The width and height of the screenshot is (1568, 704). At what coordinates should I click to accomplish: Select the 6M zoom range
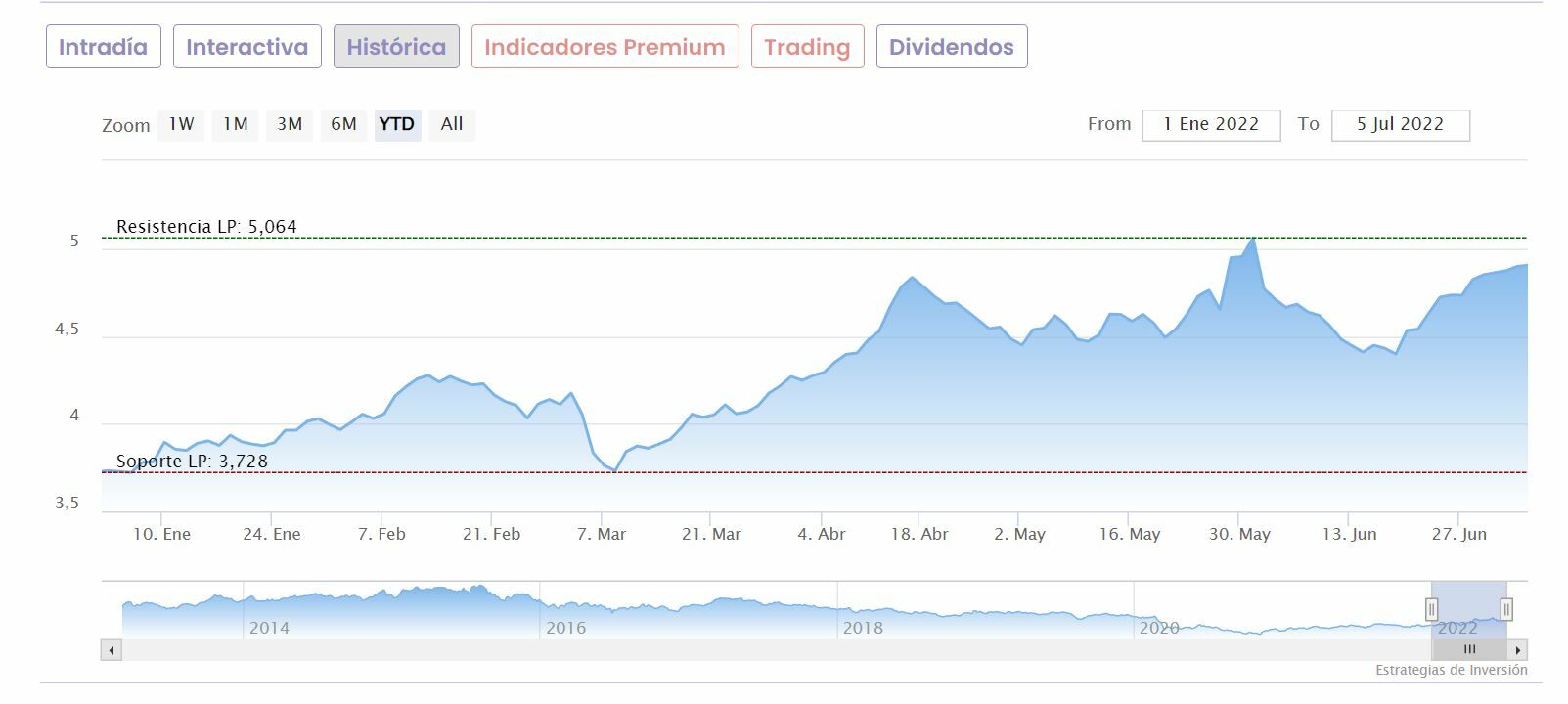343,124
